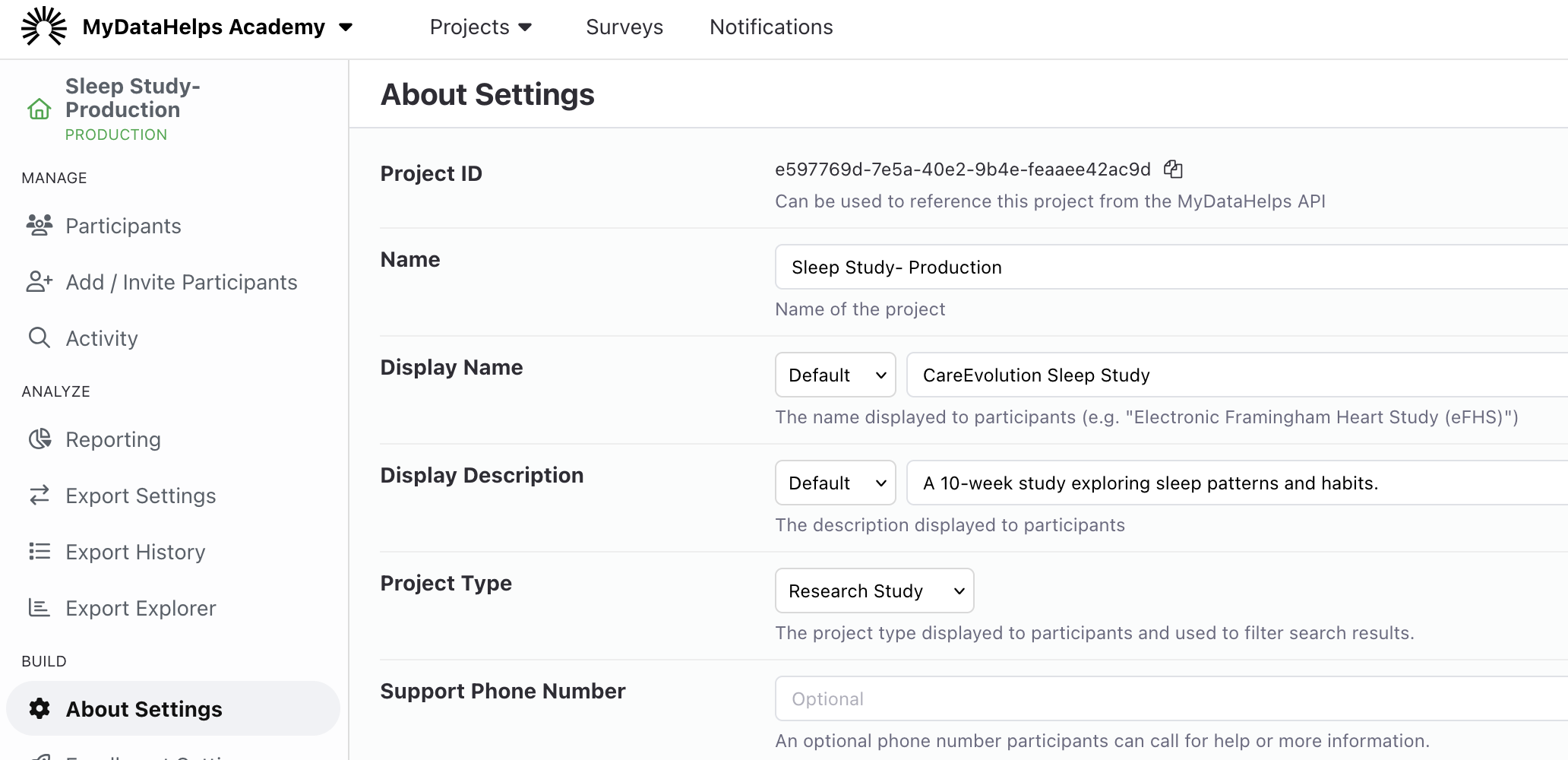Expand the Projects menu
The height and width of the screenshot is (760, 1568).
click(480, 27)
